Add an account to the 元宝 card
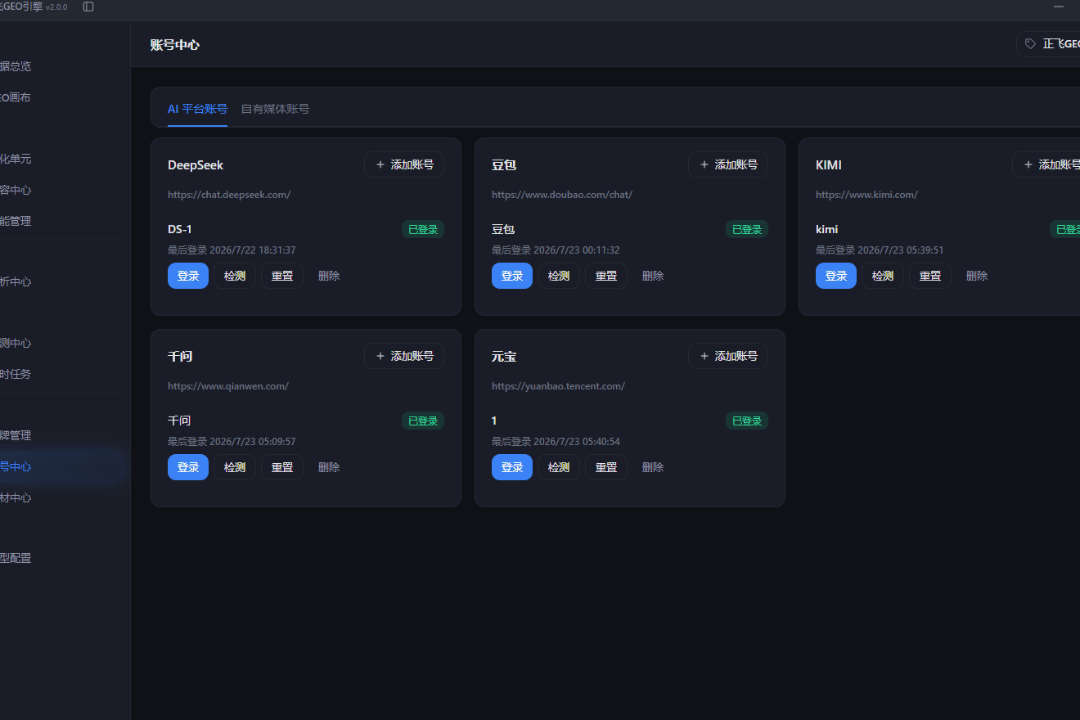1080x720 pixels. click(x=728, y=356)
